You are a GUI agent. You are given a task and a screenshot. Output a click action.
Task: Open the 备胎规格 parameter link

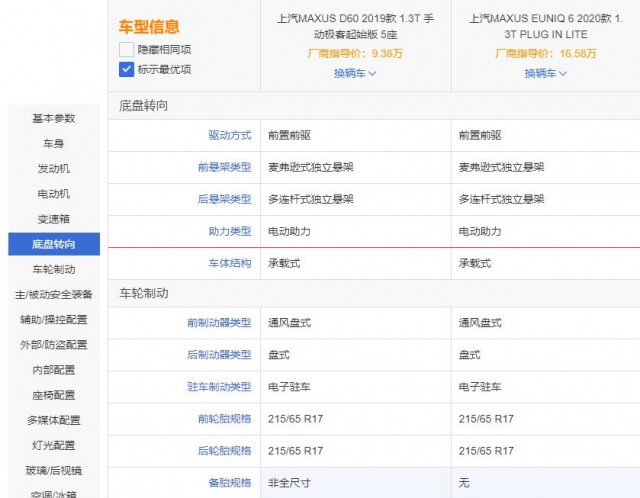point(230,483)
